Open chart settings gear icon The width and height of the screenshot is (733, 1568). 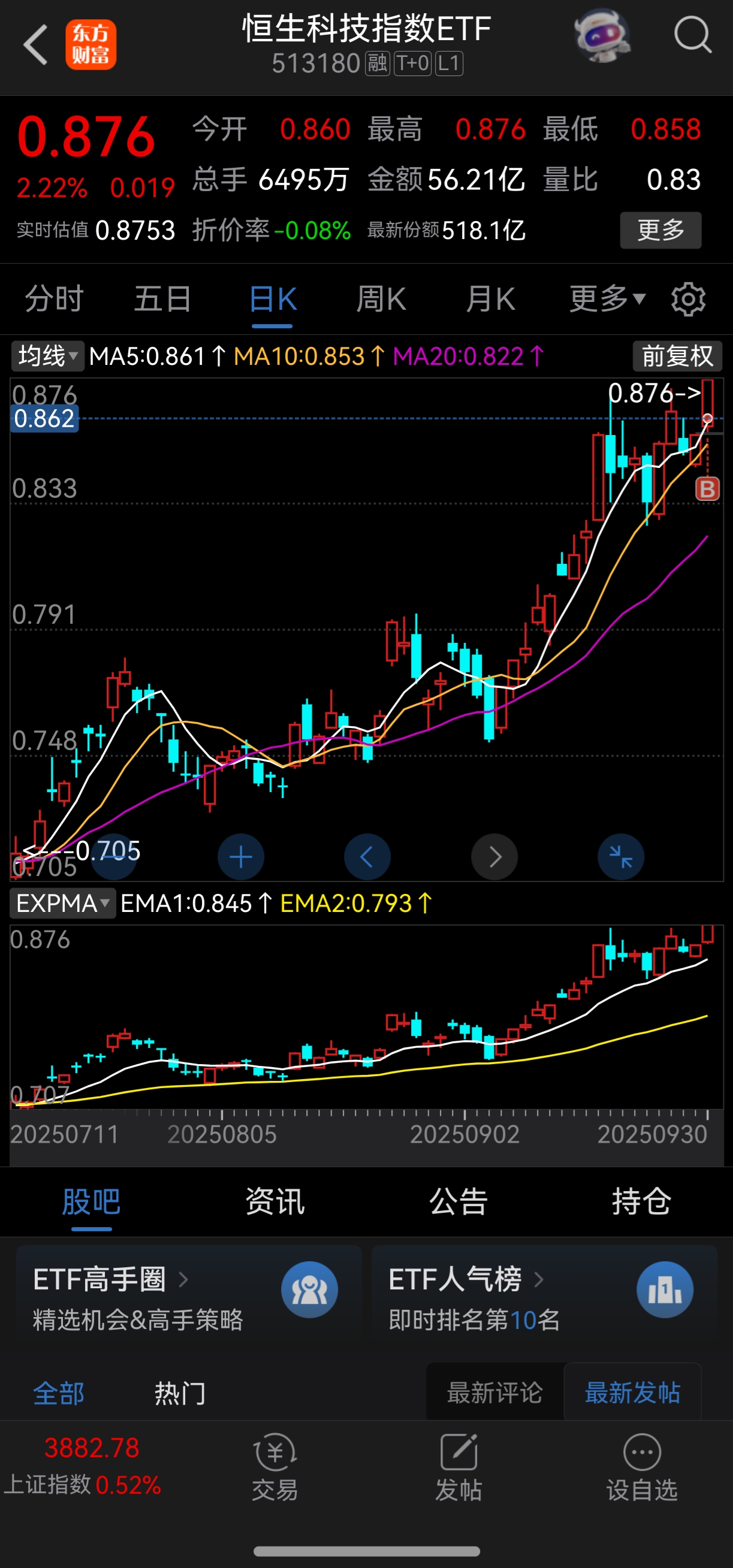coord(688,299)
